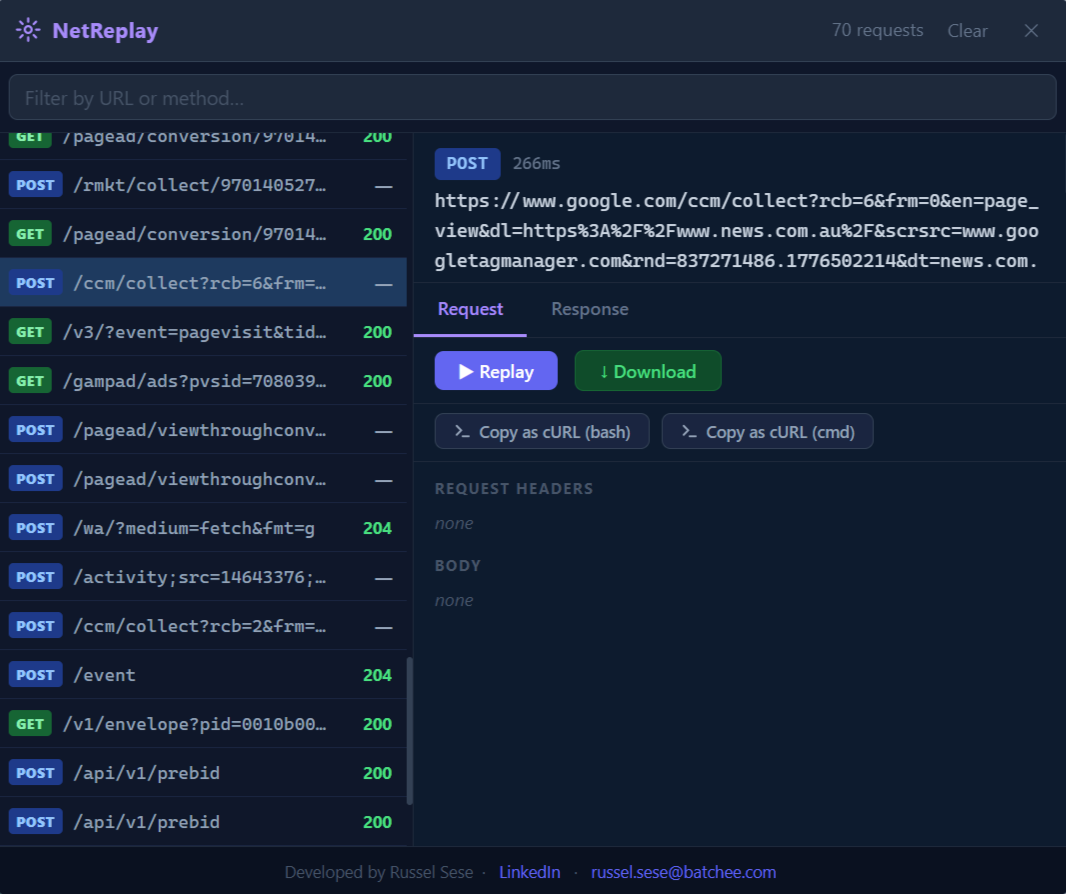Open Russel Sese's LinkedIn link
The image size is (1066, 894).
click(x=530, y=872)
